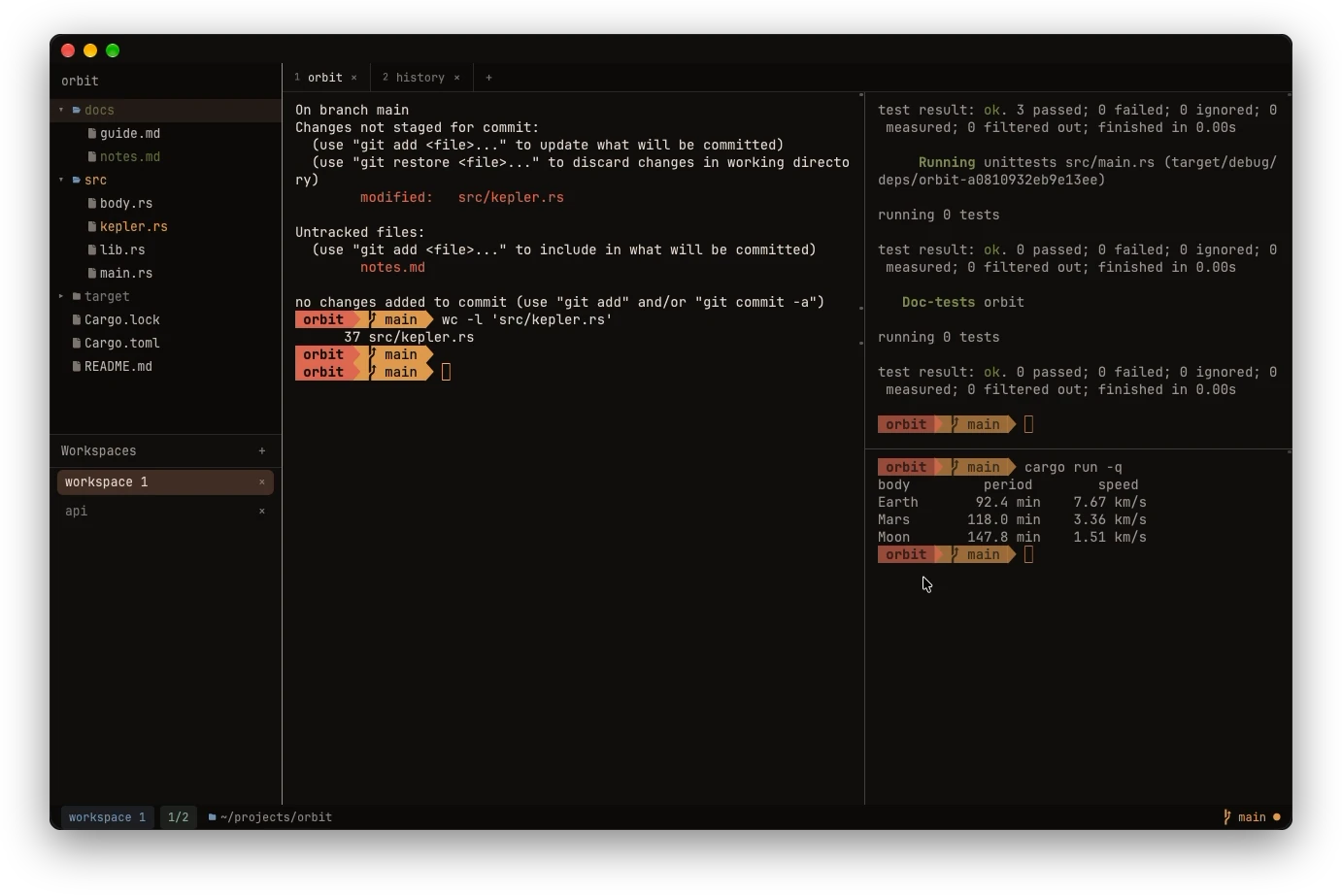Click the orbit project title in sidebar
Viewport: 1342px width, 896px height.
click(80, 82)
